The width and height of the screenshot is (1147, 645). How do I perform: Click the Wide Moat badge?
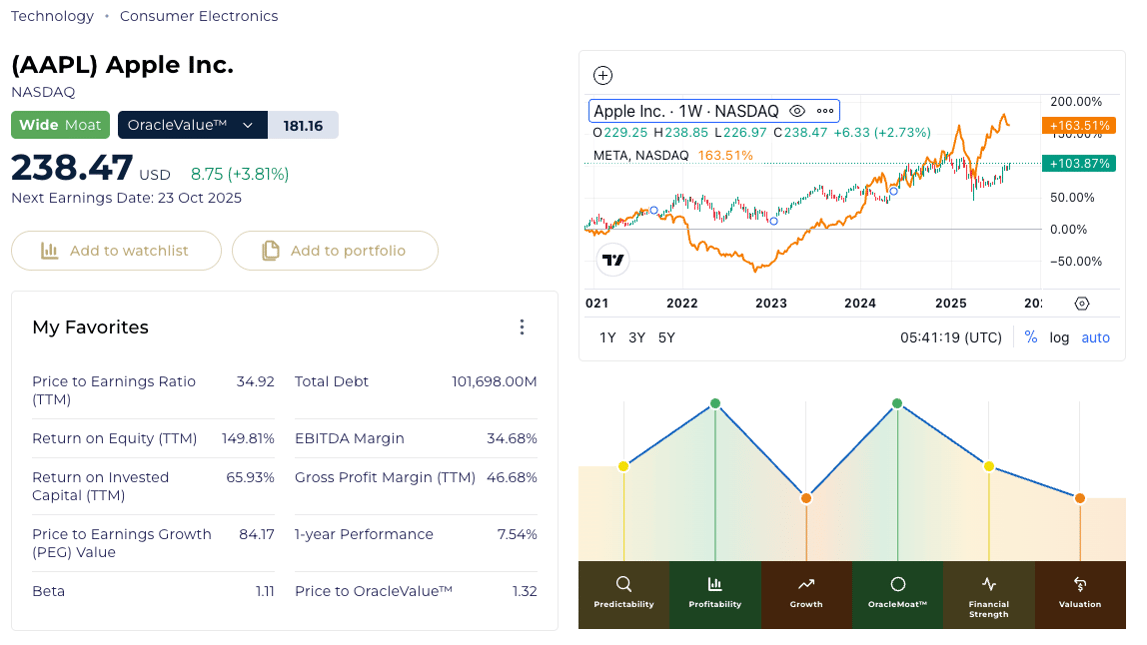pyautogui.click(x=61, y=125)
